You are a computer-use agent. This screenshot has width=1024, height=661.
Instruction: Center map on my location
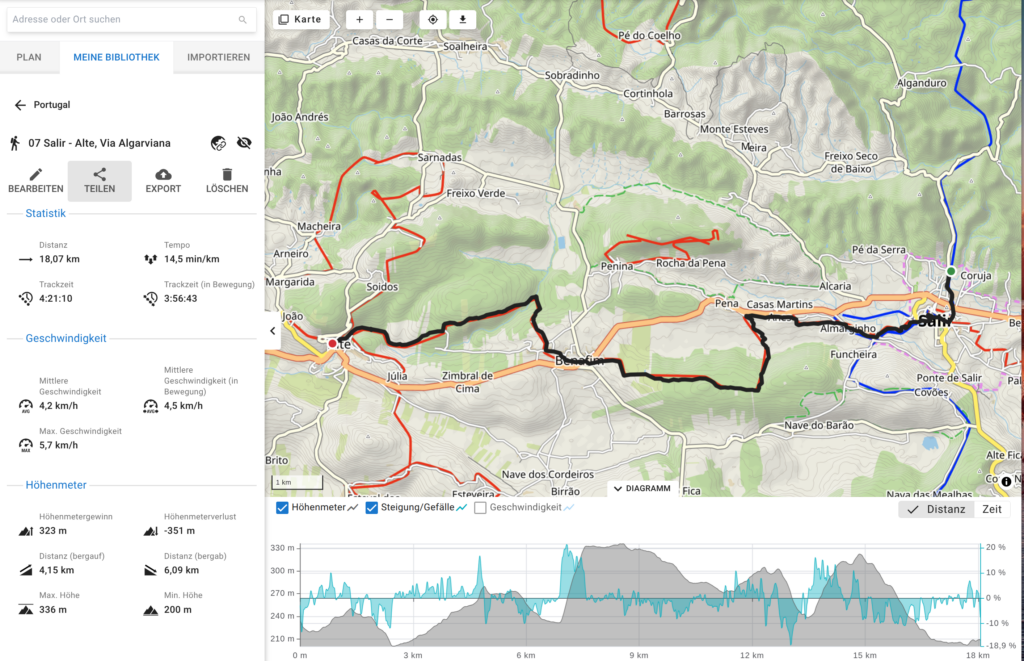433,19
